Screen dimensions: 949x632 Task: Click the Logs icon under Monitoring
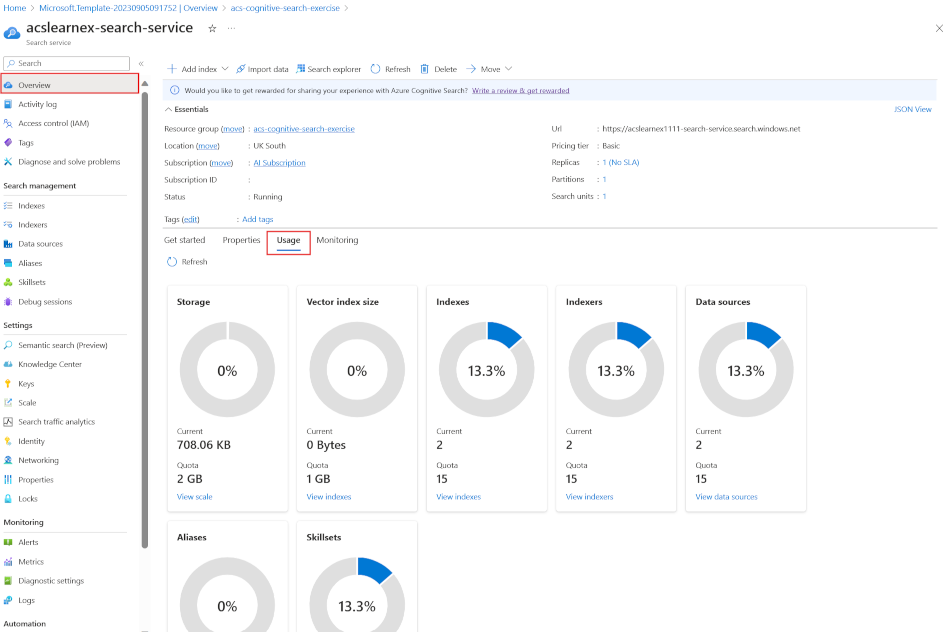(x=8, y=600)
